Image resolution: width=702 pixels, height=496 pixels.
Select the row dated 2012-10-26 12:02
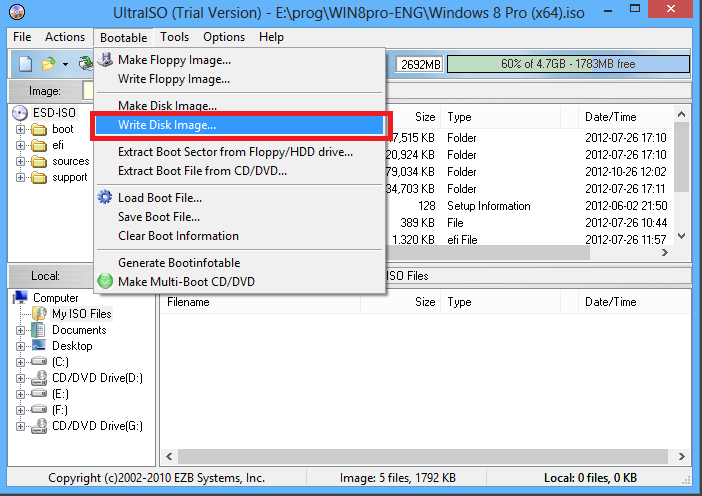click(528, 172)
